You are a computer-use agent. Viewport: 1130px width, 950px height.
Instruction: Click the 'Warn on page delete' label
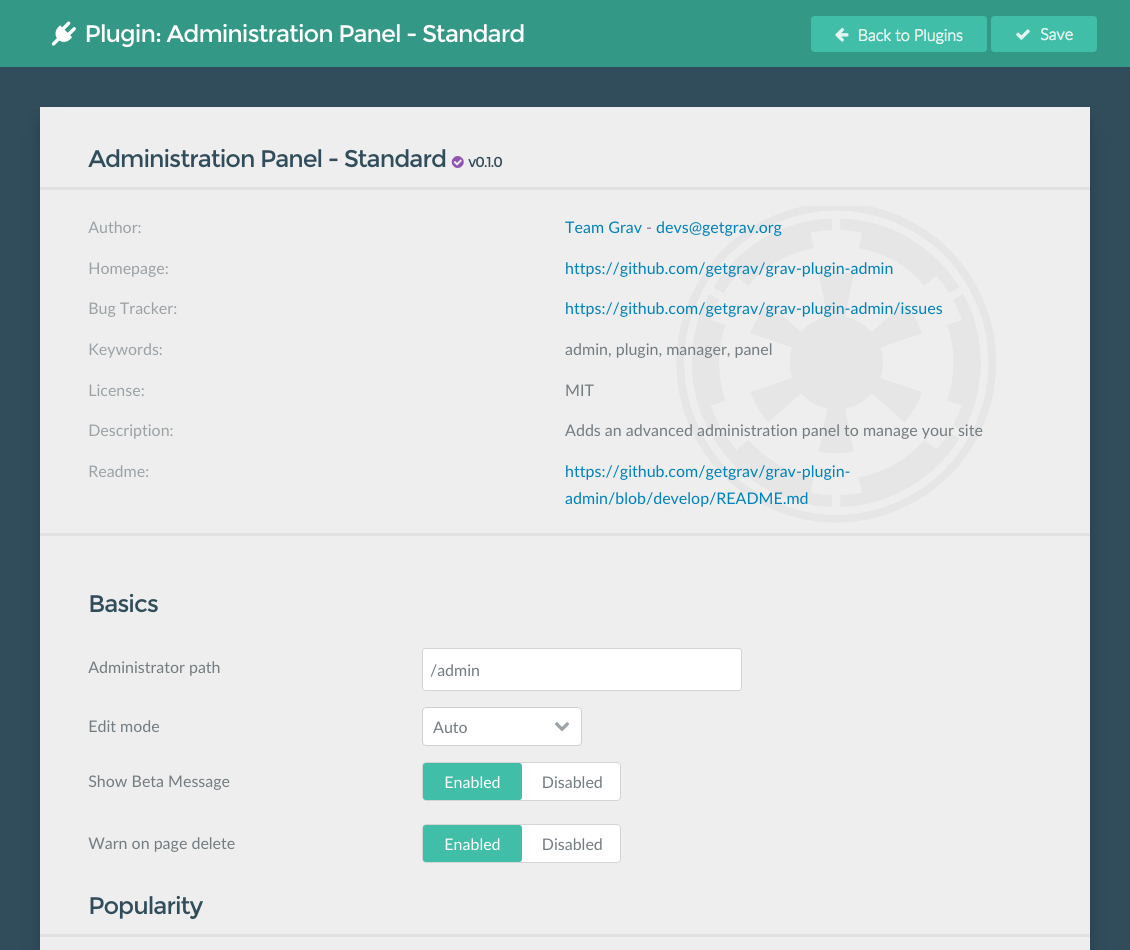[161, 844]
